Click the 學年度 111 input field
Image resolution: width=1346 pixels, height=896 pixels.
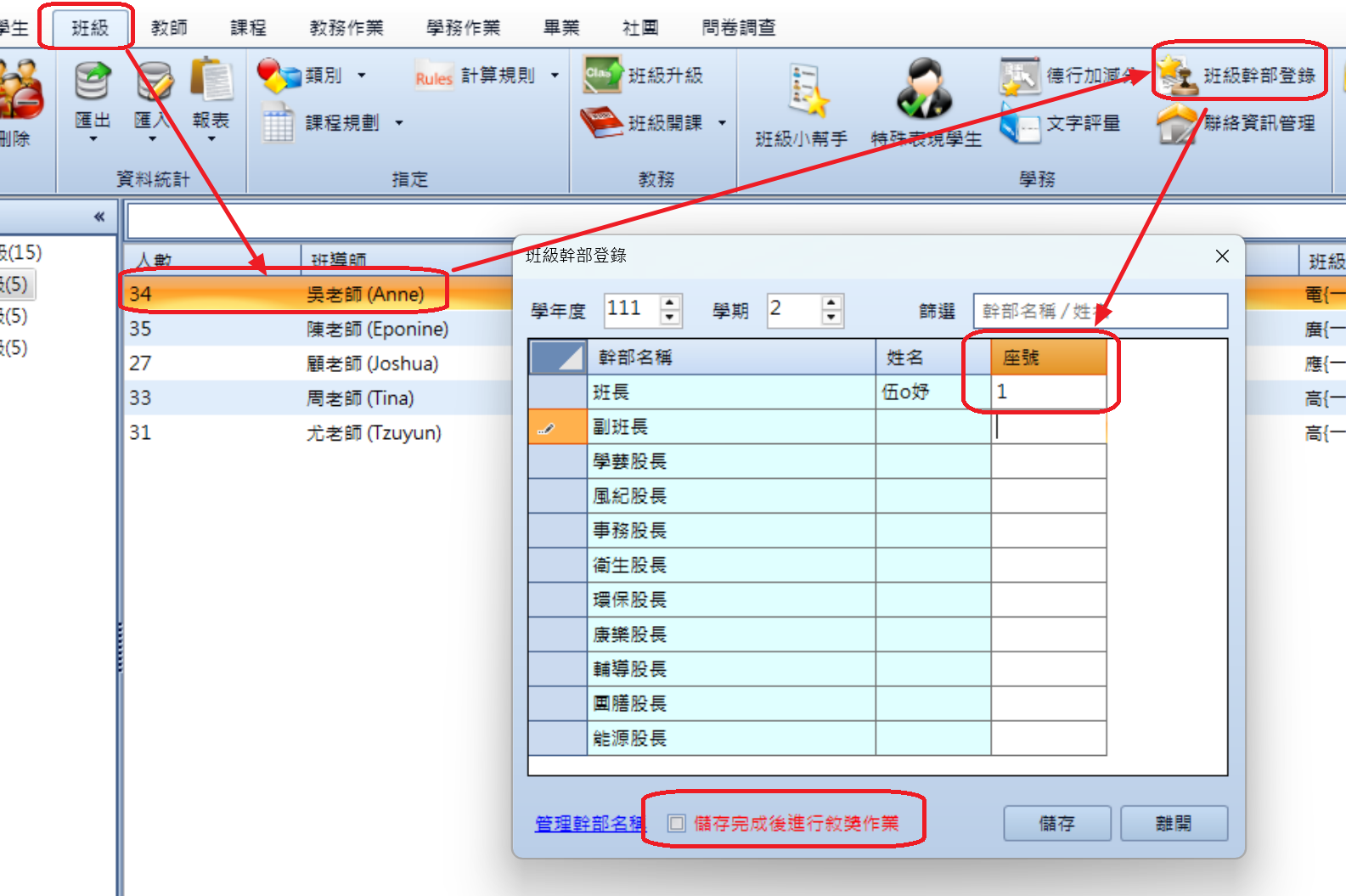[633, 310]
